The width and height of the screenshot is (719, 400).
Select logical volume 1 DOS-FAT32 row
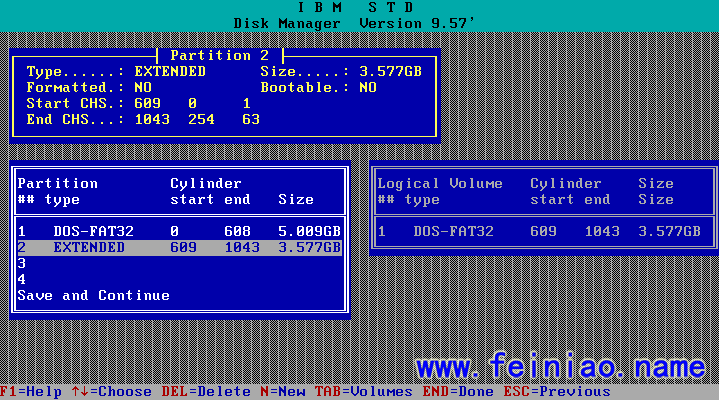[539, 231]
